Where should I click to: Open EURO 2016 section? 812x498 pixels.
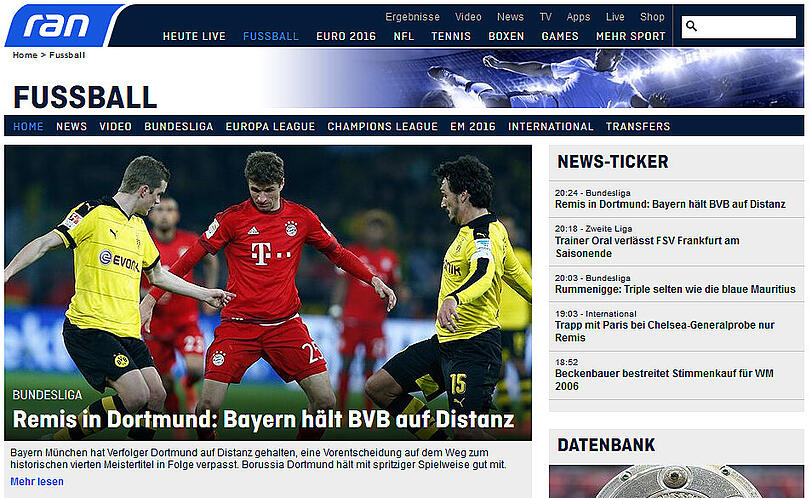point(346,36)
